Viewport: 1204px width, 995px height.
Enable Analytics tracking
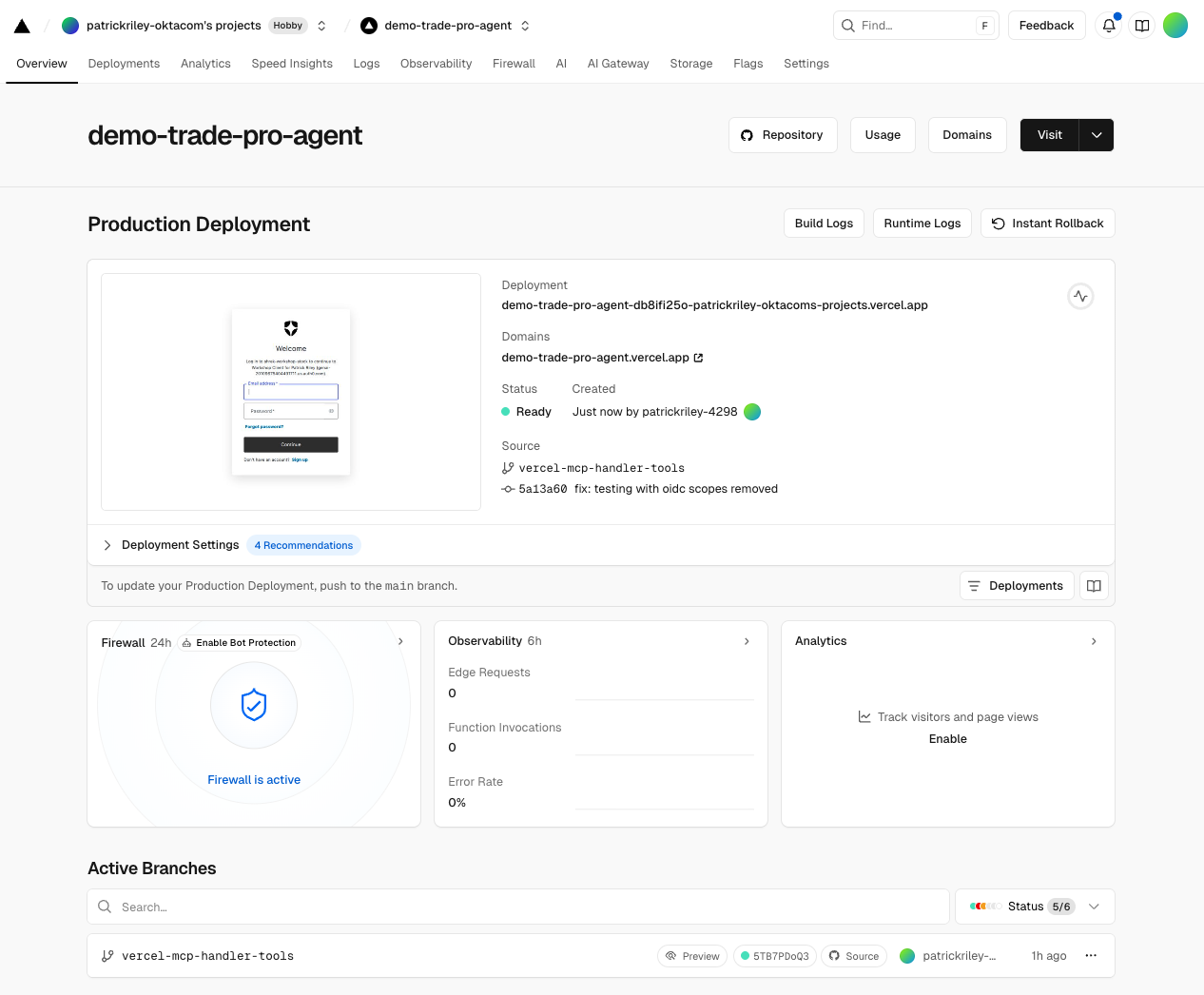coord(947,739)
